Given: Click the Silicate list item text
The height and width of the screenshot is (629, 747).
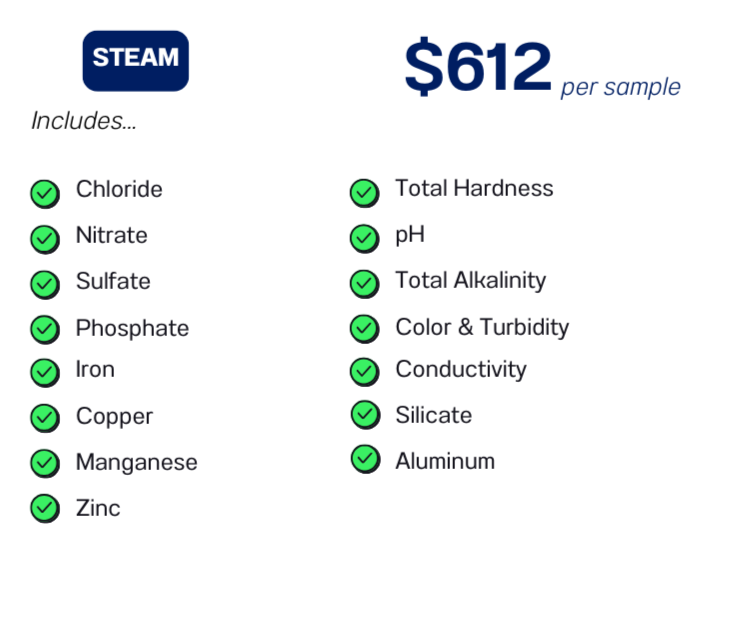Looking at the screenshot, I should (434, 415).
